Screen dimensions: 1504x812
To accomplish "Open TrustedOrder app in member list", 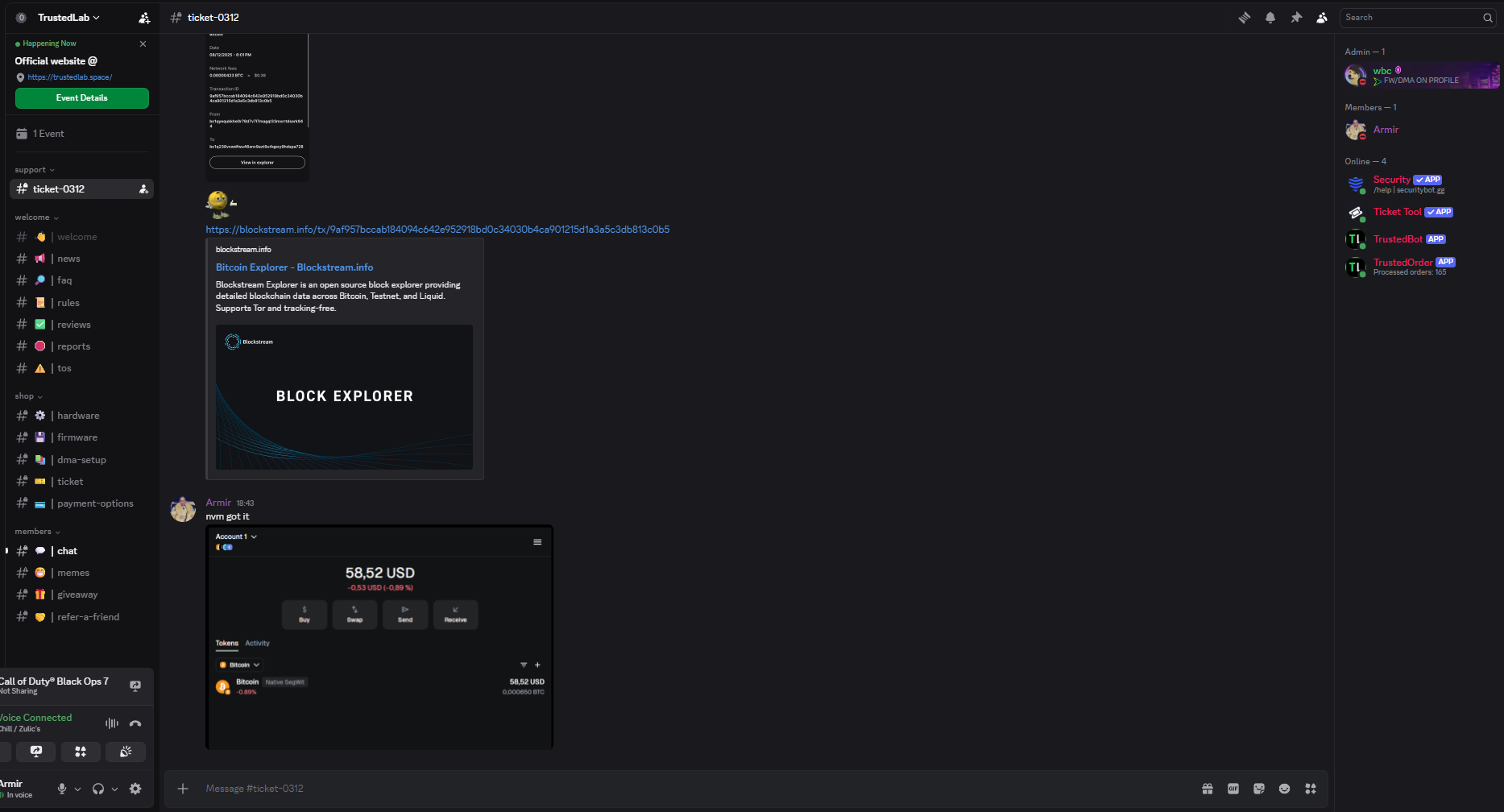I will 1420,267.
